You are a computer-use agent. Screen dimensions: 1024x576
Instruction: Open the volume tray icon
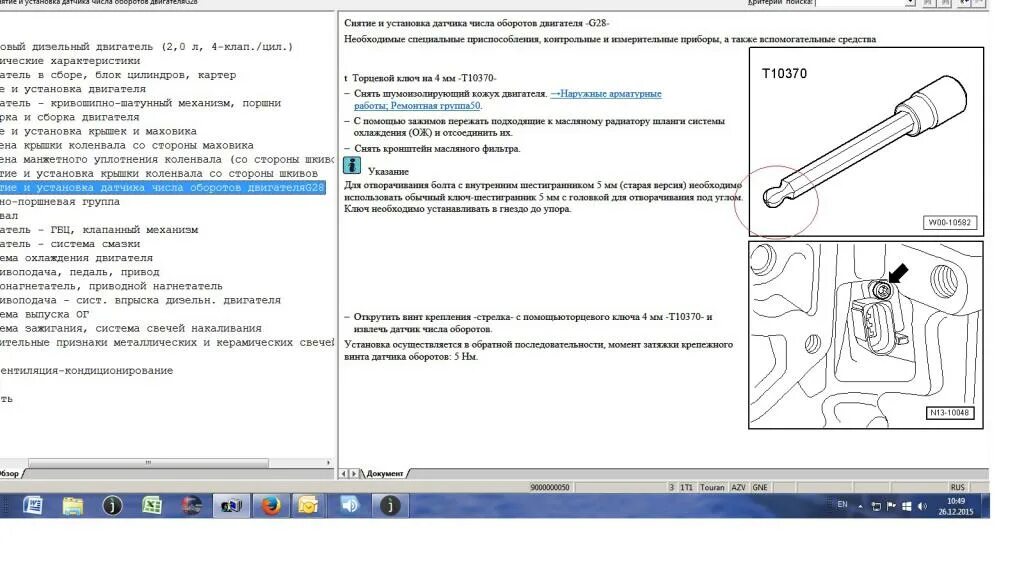(x=921, y=506)
